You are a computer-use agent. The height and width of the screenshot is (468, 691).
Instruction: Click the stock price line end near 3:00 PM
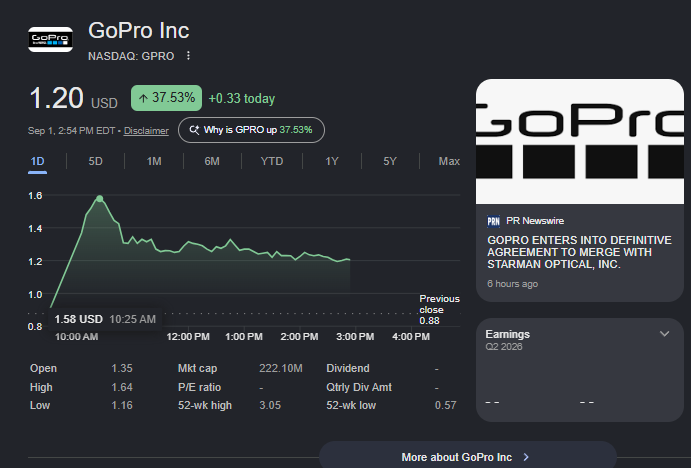(349, 260)
